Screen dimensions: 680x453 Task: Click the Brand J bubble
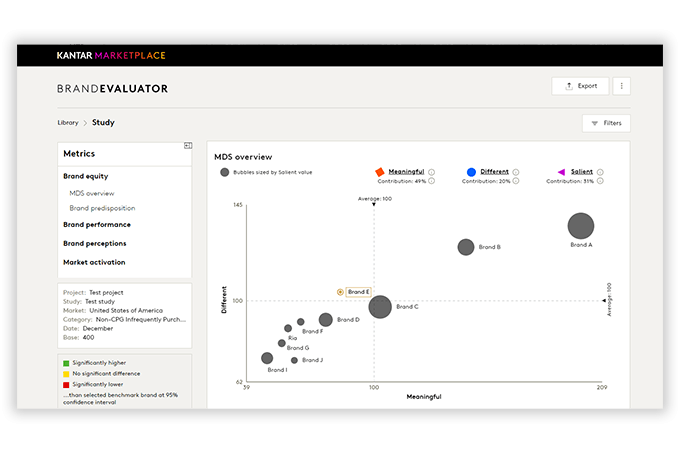pos(294,360)
